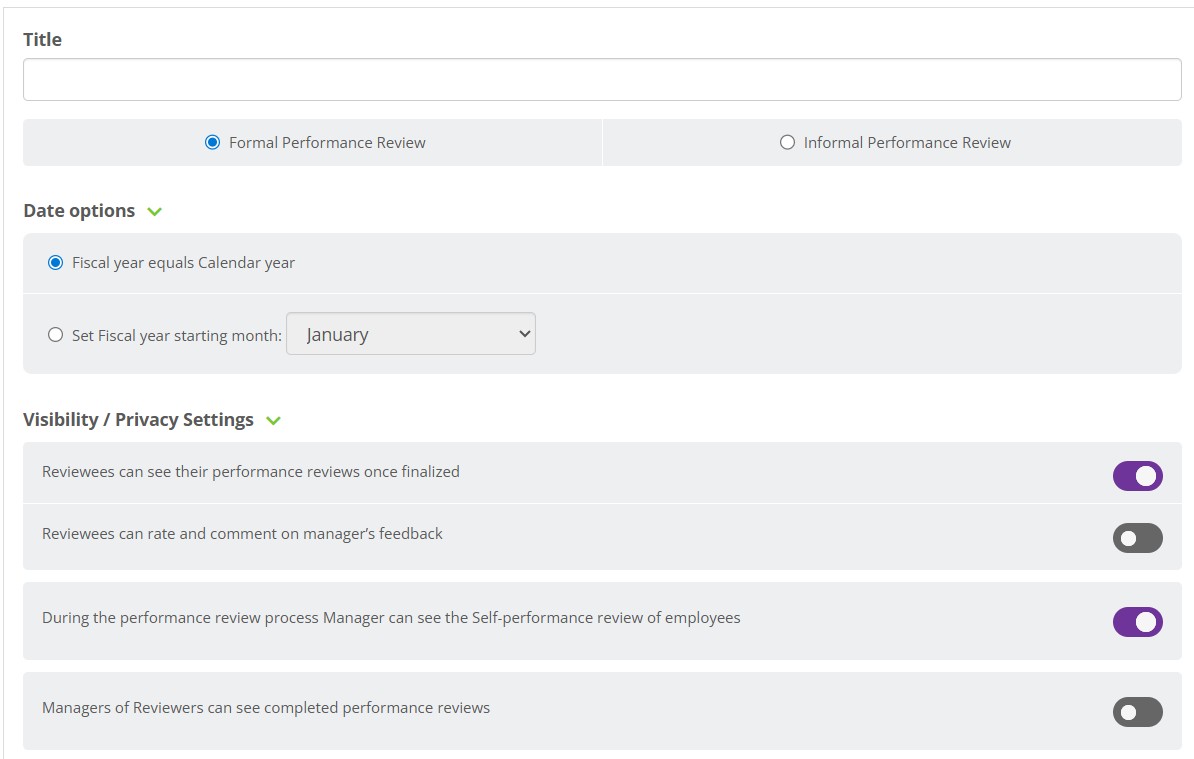Image resolution: width=1194 pixels, height=759 pixels.
Task: Select the Formal Performance Review radio button
Action: [212, 143]
